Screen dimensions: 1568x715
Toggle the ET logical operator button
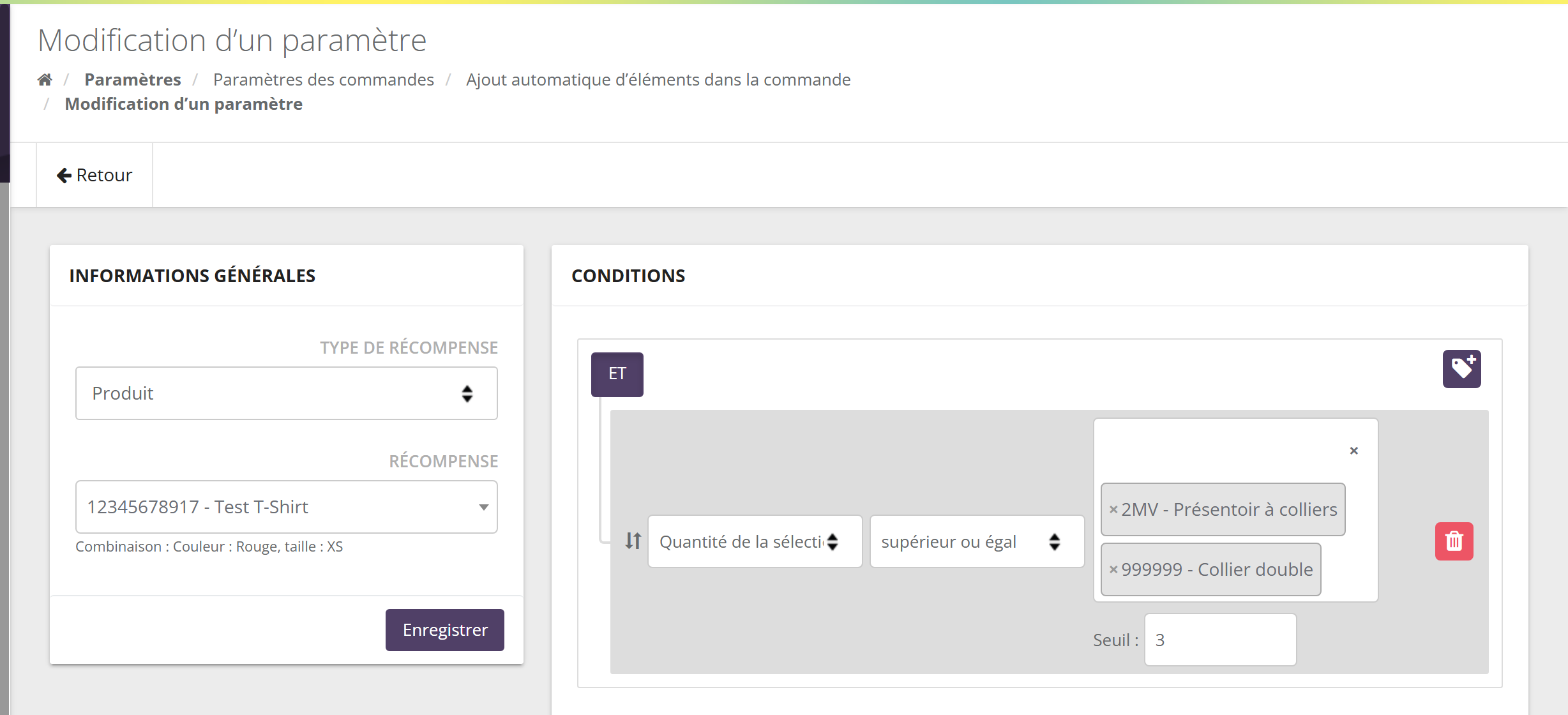pos(617,374)
